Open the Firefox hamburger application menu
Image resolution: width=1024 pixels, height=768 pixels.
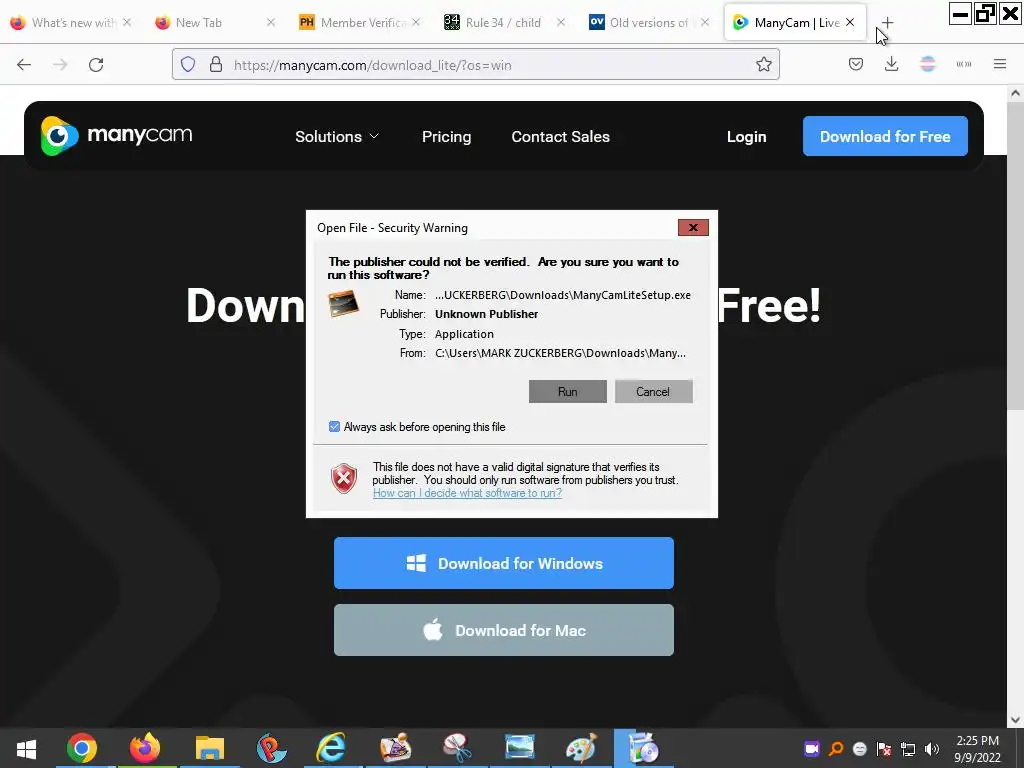click(x=1000, y=65)
